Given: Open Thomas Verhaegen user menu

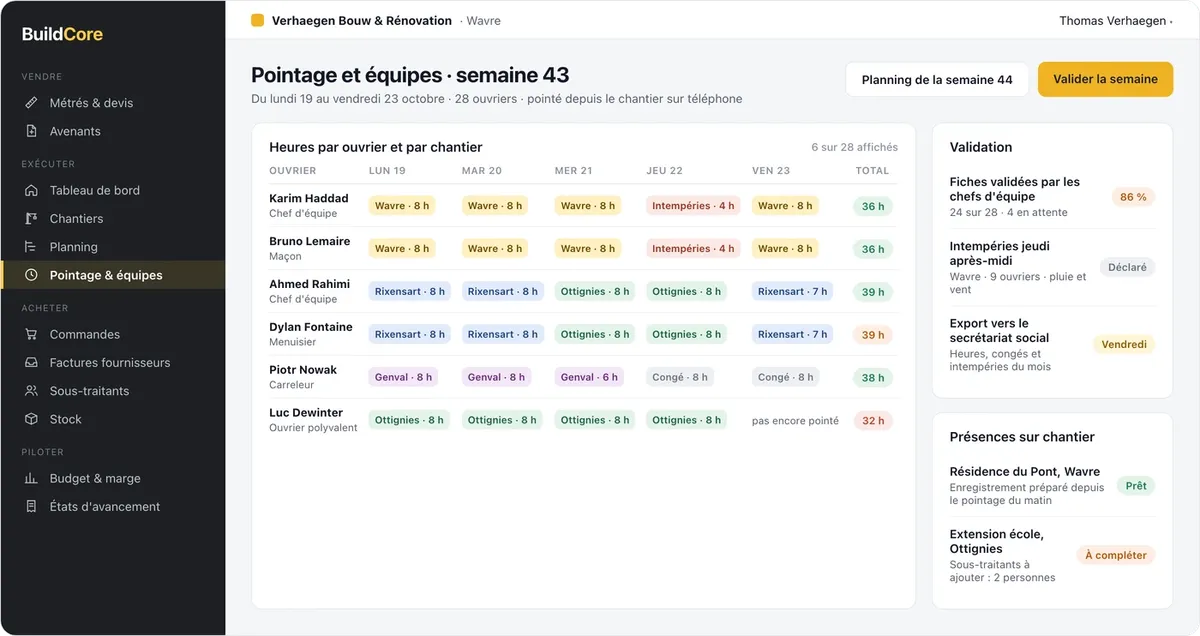Looking at the screenshot, I should 1116,20.
